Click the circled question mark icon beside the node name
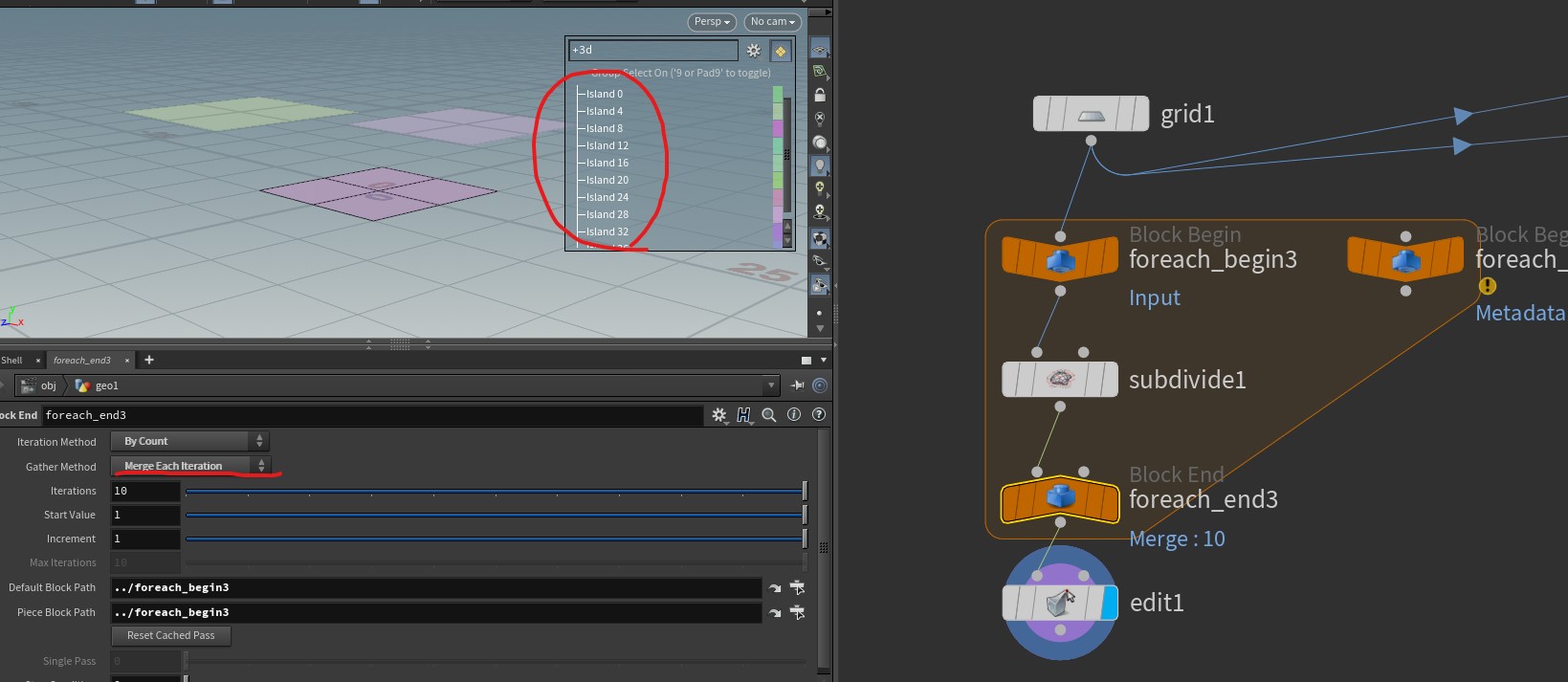The height and width of the screenshot is (682, 1568). point(819,414)
